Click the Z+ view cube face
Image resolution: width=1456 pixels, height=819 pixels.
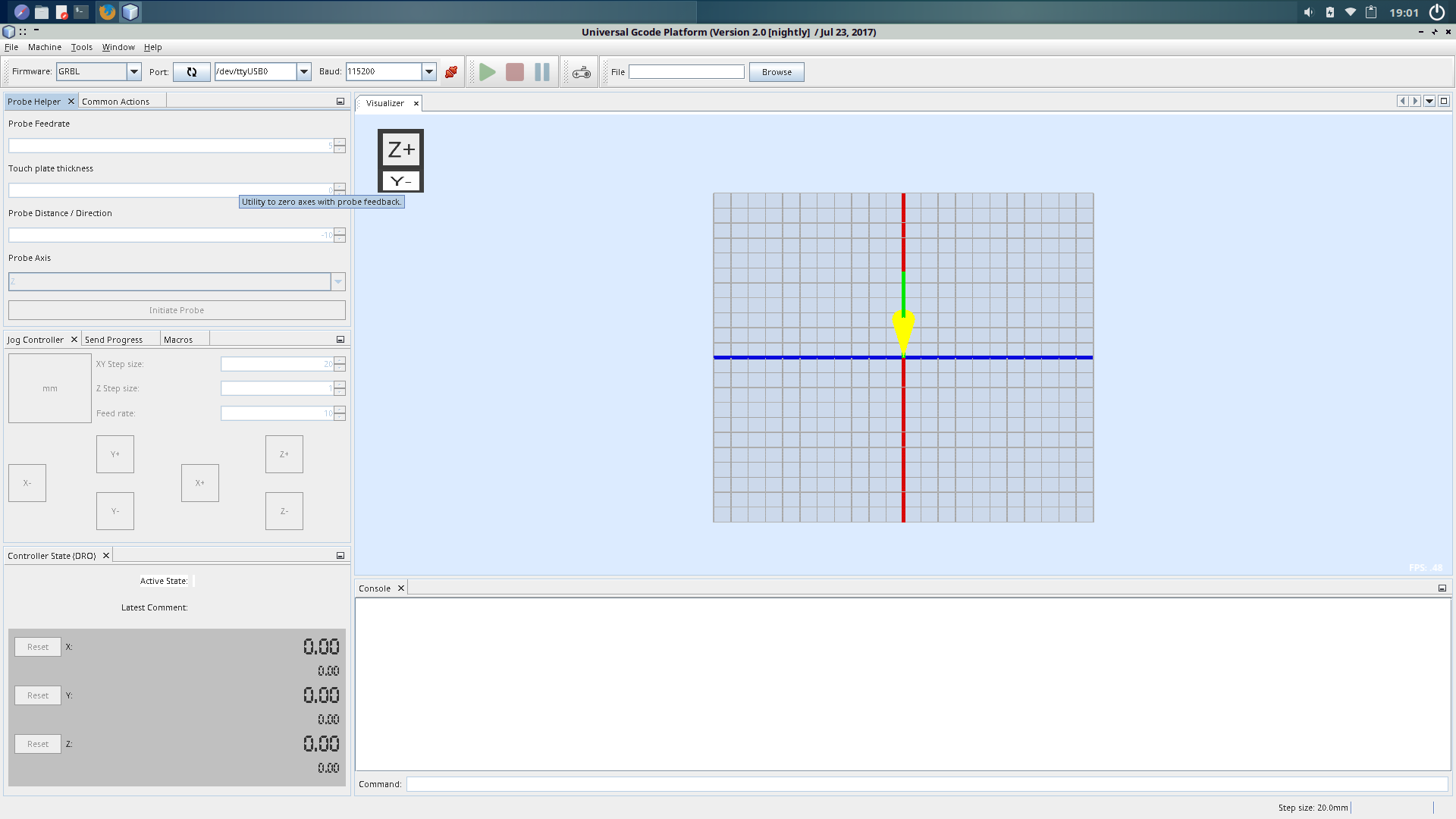coord(401,149)
